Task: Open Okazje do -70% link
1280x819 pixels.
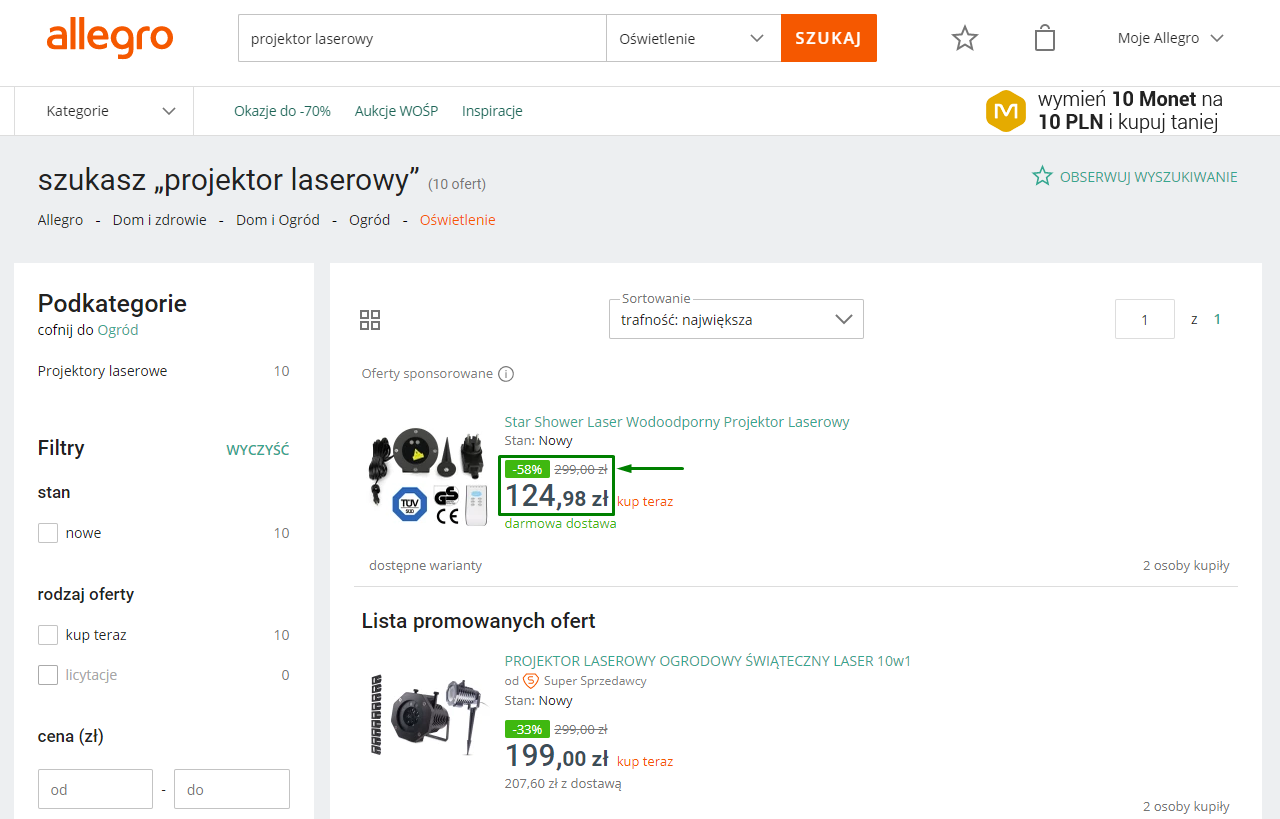Action: [x=282, y=111]
